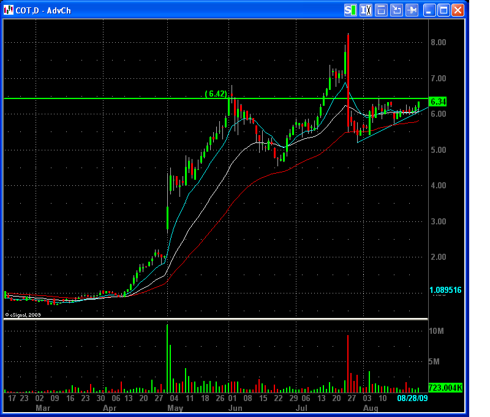Click the chart app icon beside COT,D
The image size is (490, 417).
(x=8, y=10)
